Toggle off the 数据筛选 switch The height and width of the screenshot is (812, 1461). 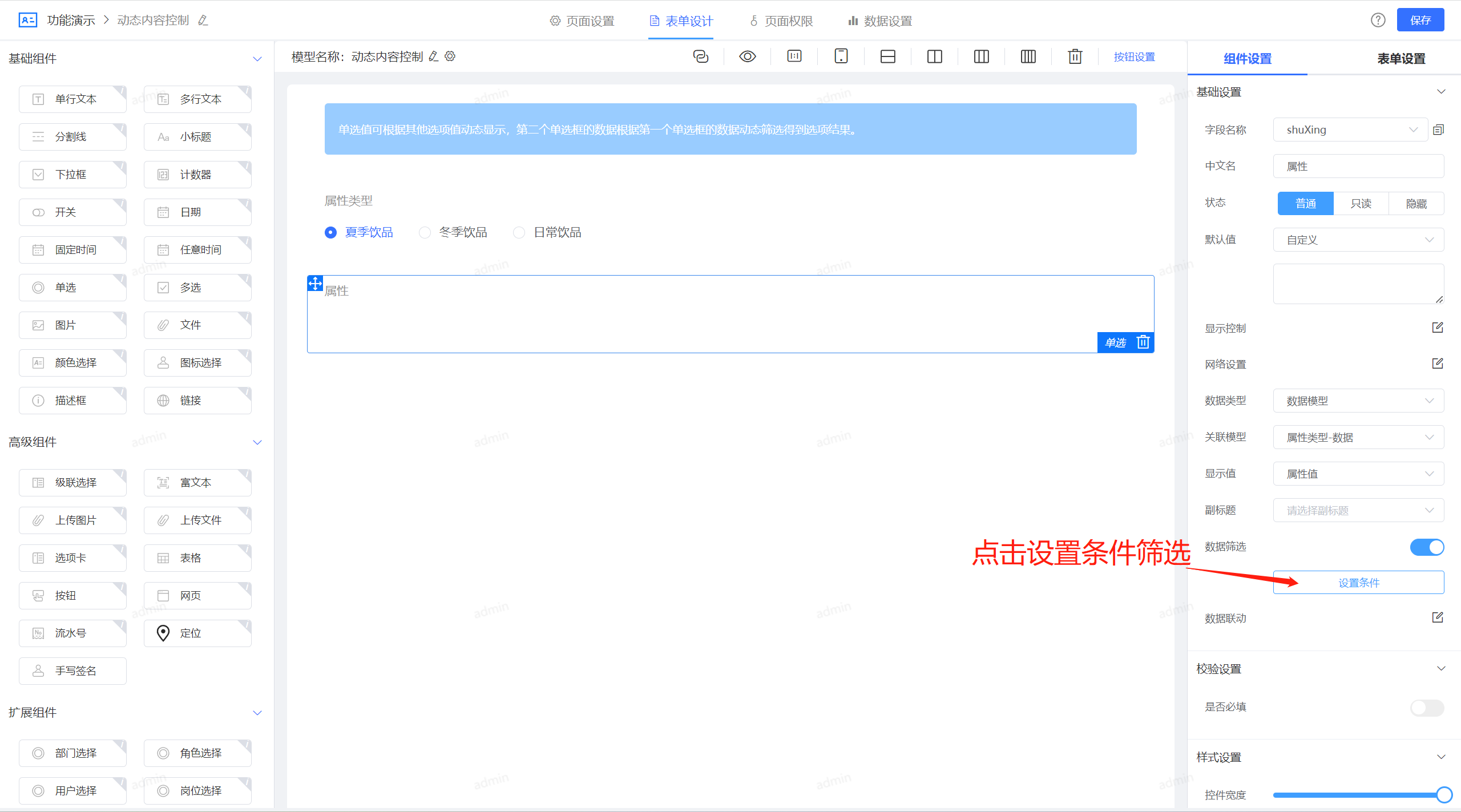(x=1427, y=547)
